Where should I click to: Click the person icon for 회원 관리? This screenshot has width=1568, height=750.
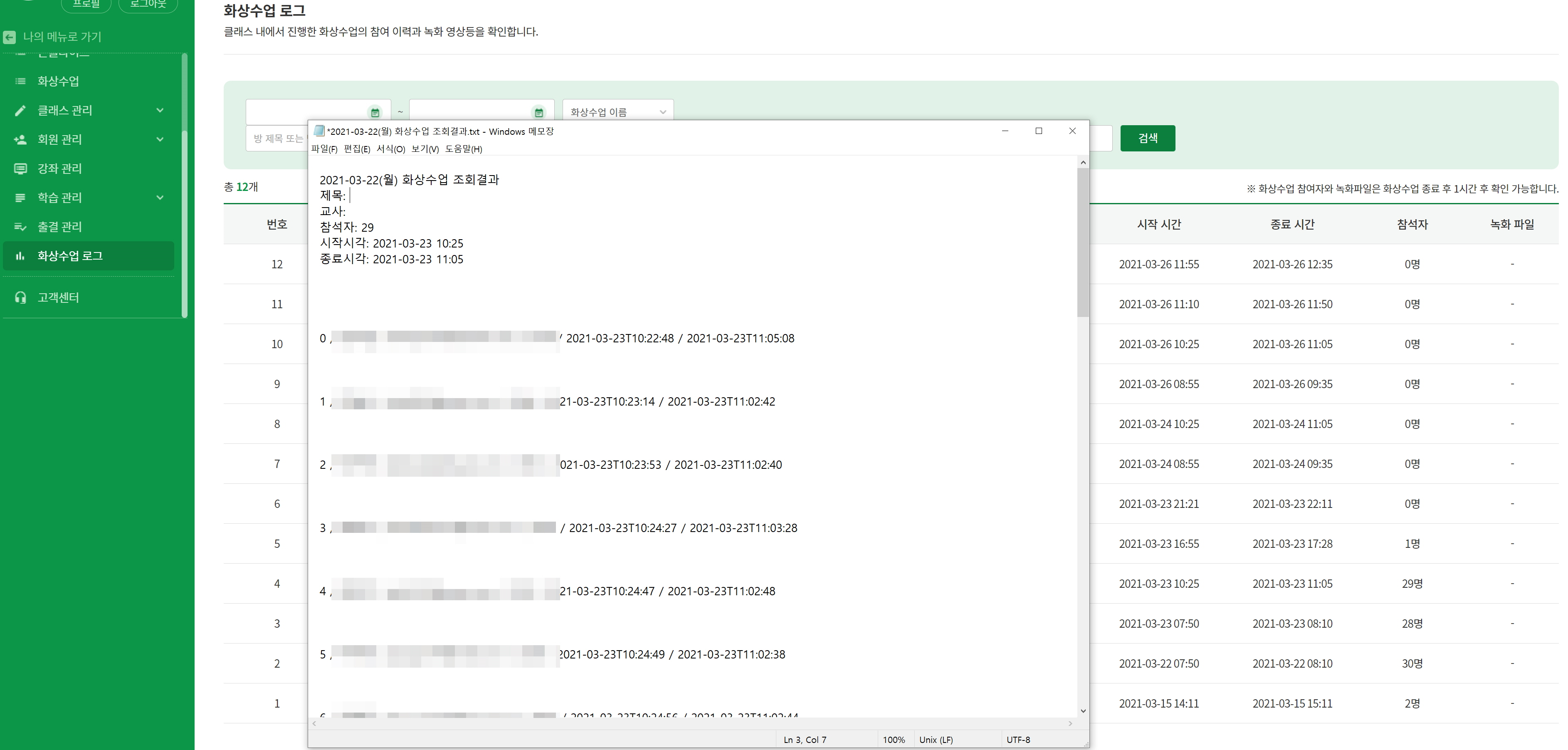point(20,139)
